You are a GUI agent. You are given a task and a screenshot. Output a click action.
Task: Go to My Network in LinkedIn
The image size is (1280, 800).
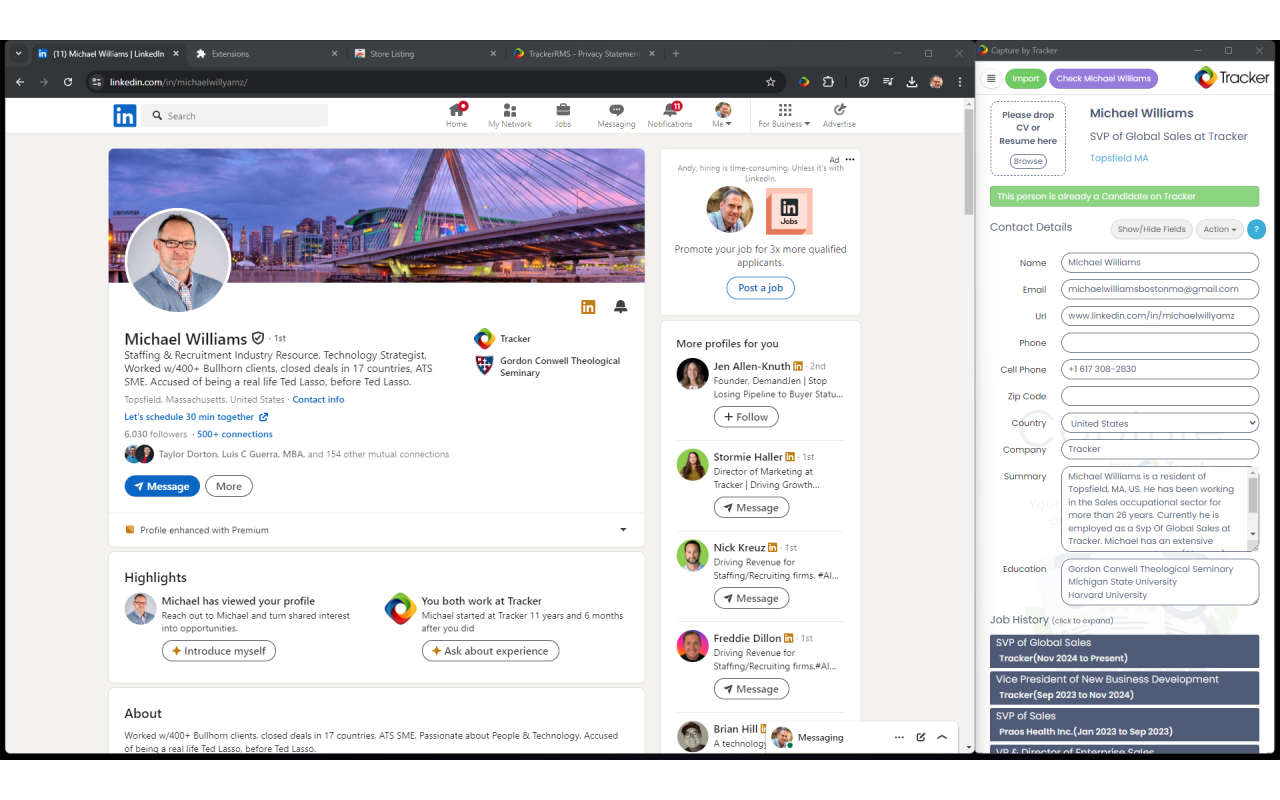coord(510,115)
